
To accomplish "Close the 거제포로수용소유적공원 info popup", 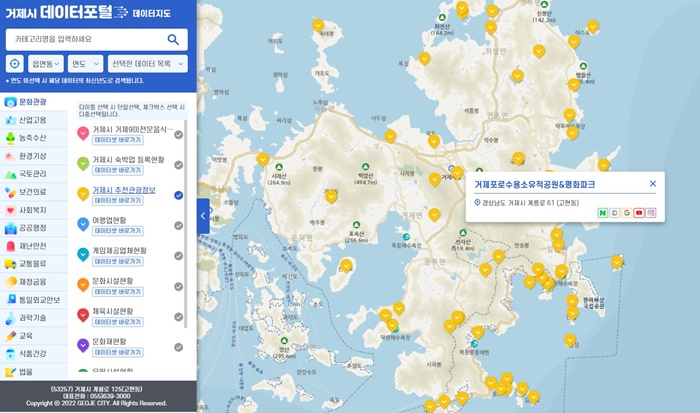I will (653, 184).
